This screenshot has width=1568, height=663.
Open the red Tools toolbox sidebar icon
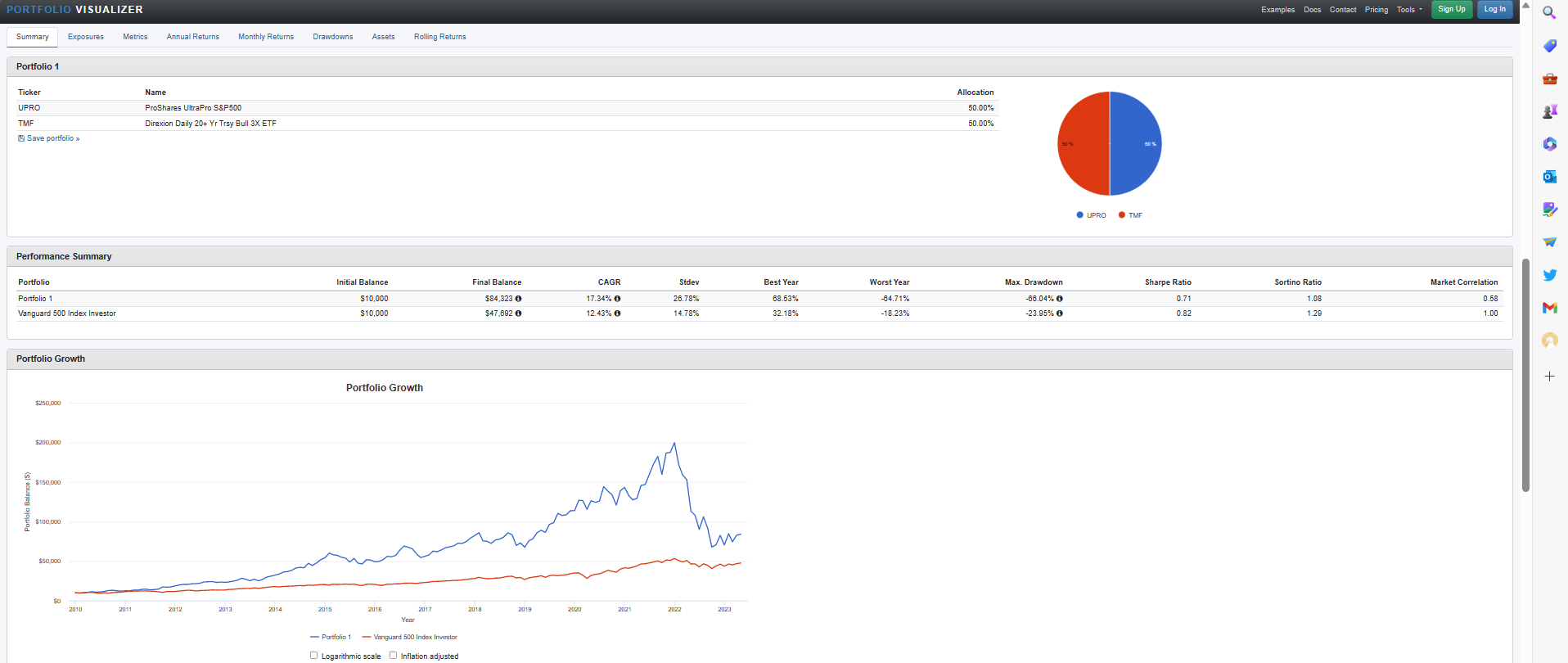click(1549, 79)
